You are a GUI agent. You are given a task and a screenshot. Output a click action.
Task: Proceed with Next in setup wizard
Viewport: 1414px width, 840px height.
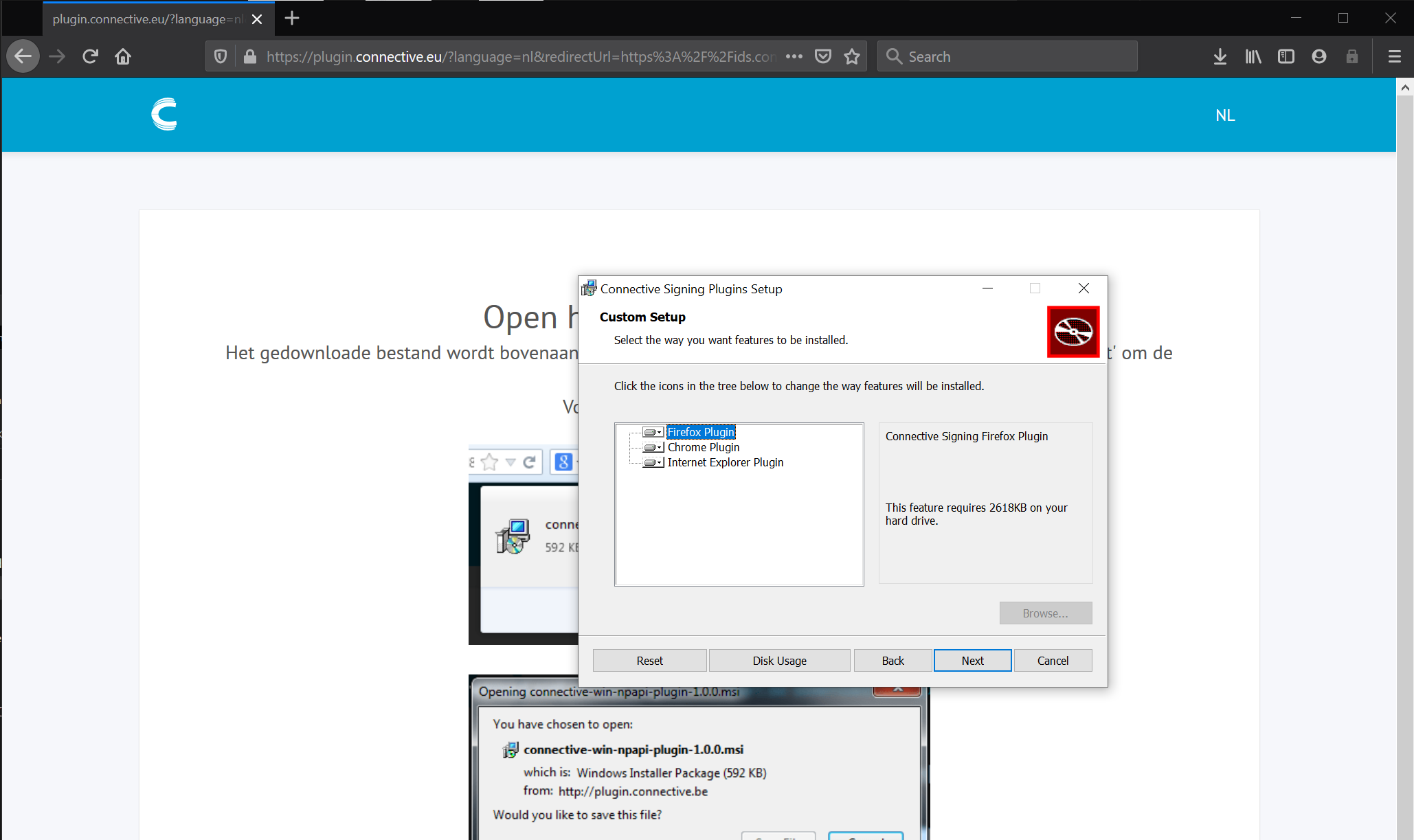pos(972,661)
